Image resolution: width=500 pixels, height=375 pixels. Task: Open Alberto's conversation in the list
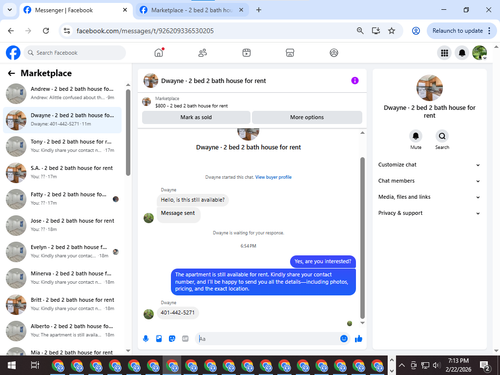pyautogui.click(x=62, y=330)
